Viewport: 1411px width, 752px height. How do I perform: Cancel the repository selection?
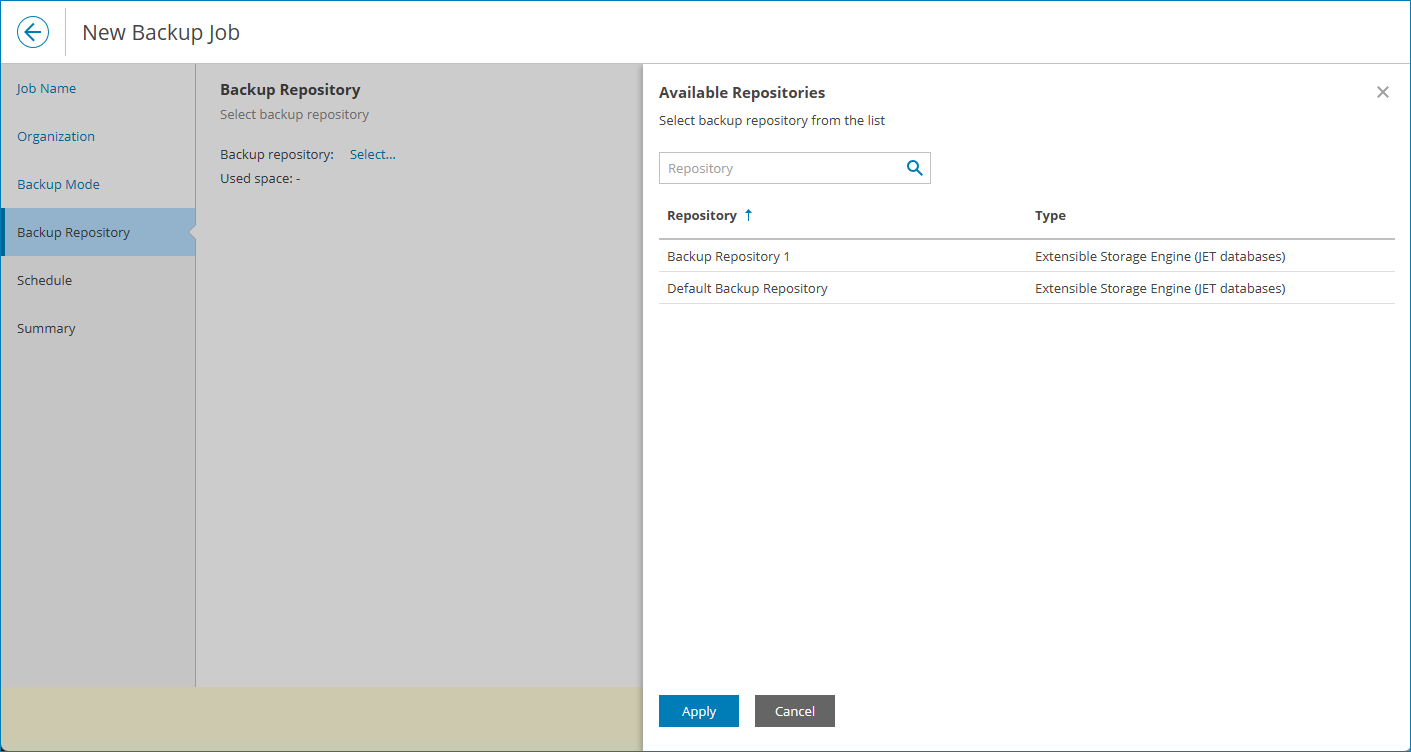click(x=794, y=710)
